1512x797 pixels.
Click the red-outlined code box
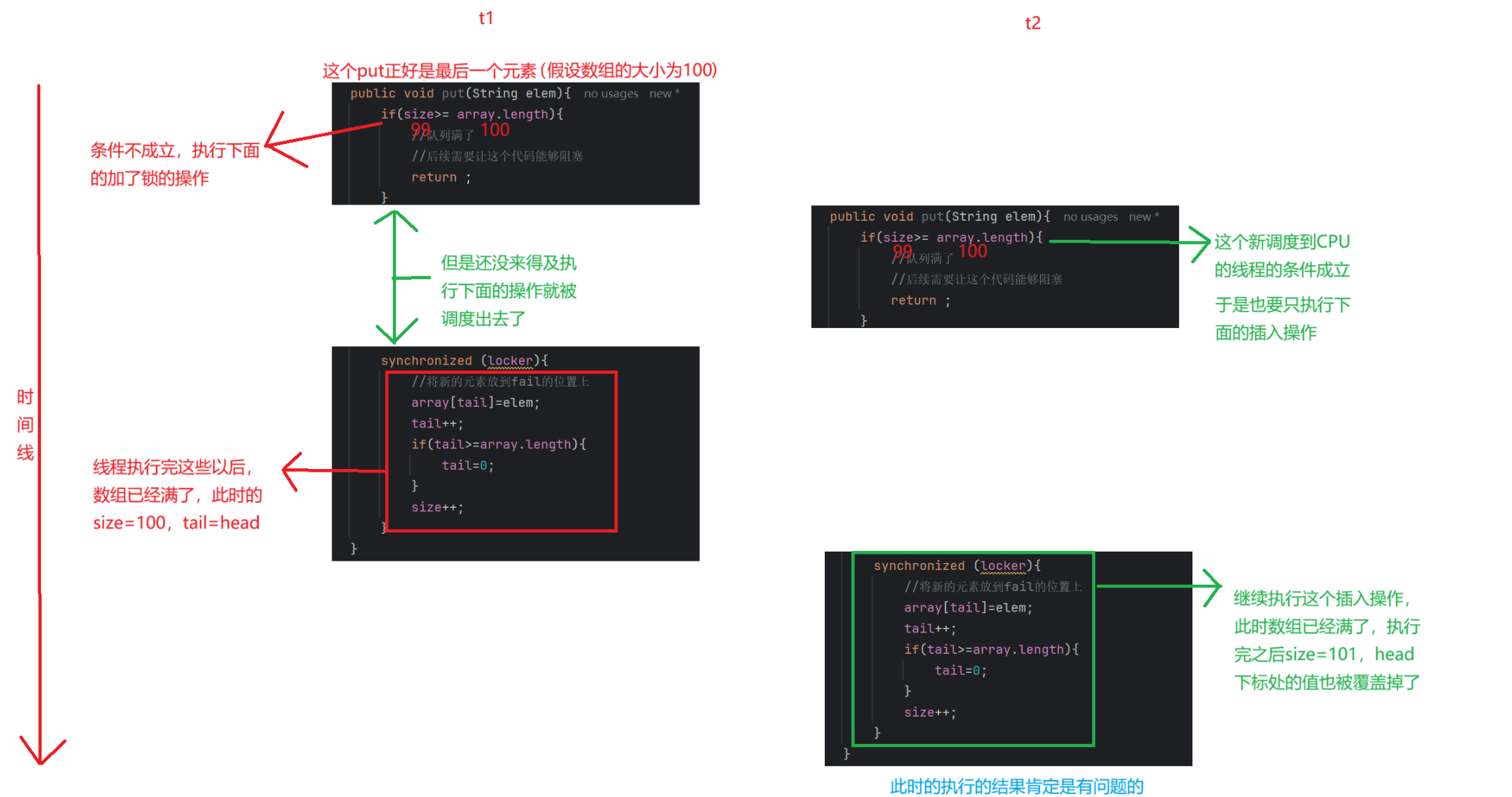501,451
